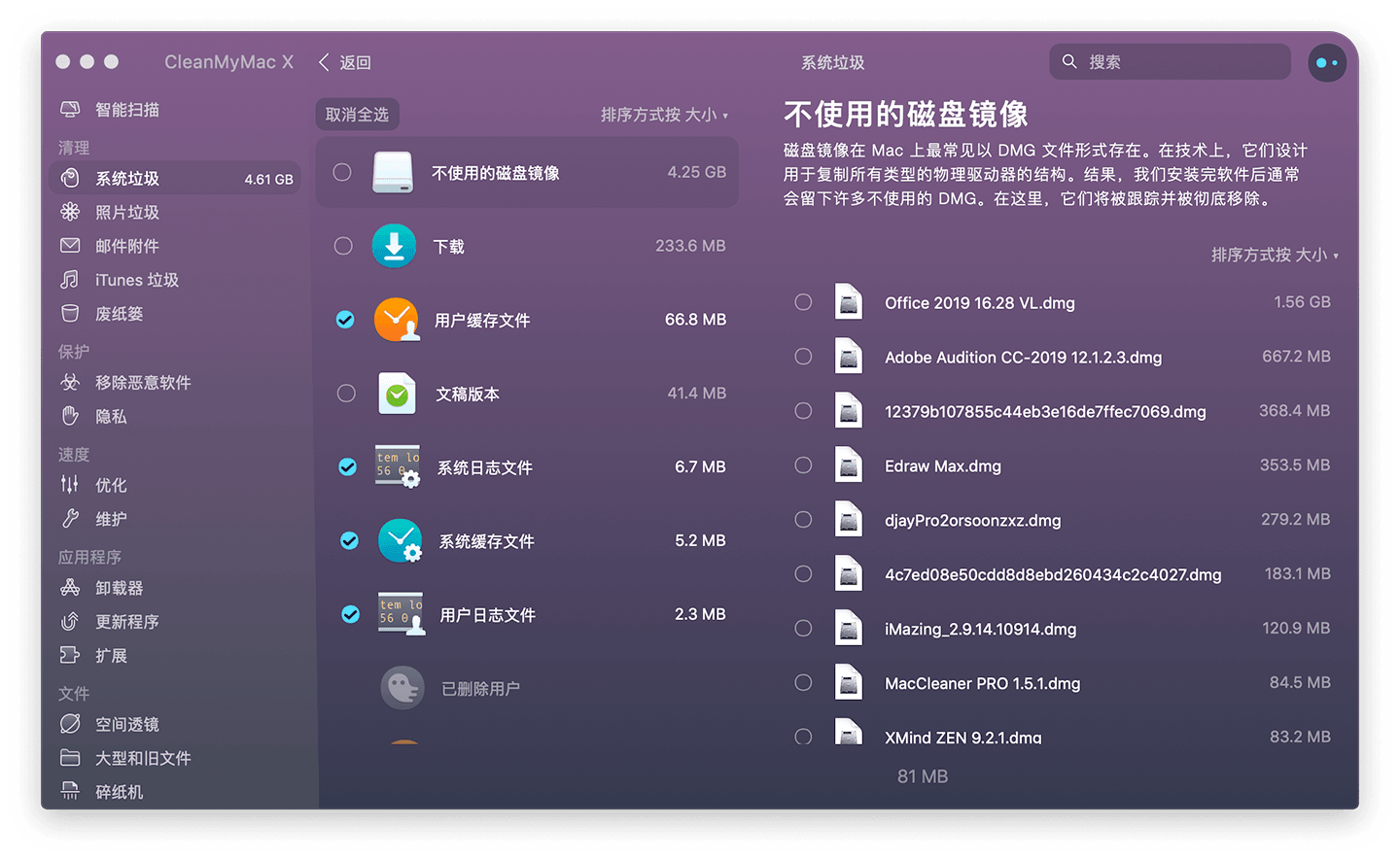Image resolution: width=1400 pixels, height=860 pixels.
Task: Click the magnifier icon in search bar
Action: [x=1069, y=61]
